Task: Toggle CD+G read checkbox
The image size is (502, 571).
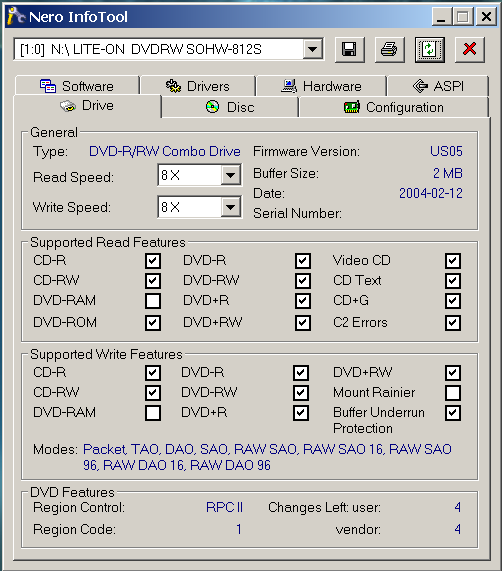Action: tap(453, 301)
